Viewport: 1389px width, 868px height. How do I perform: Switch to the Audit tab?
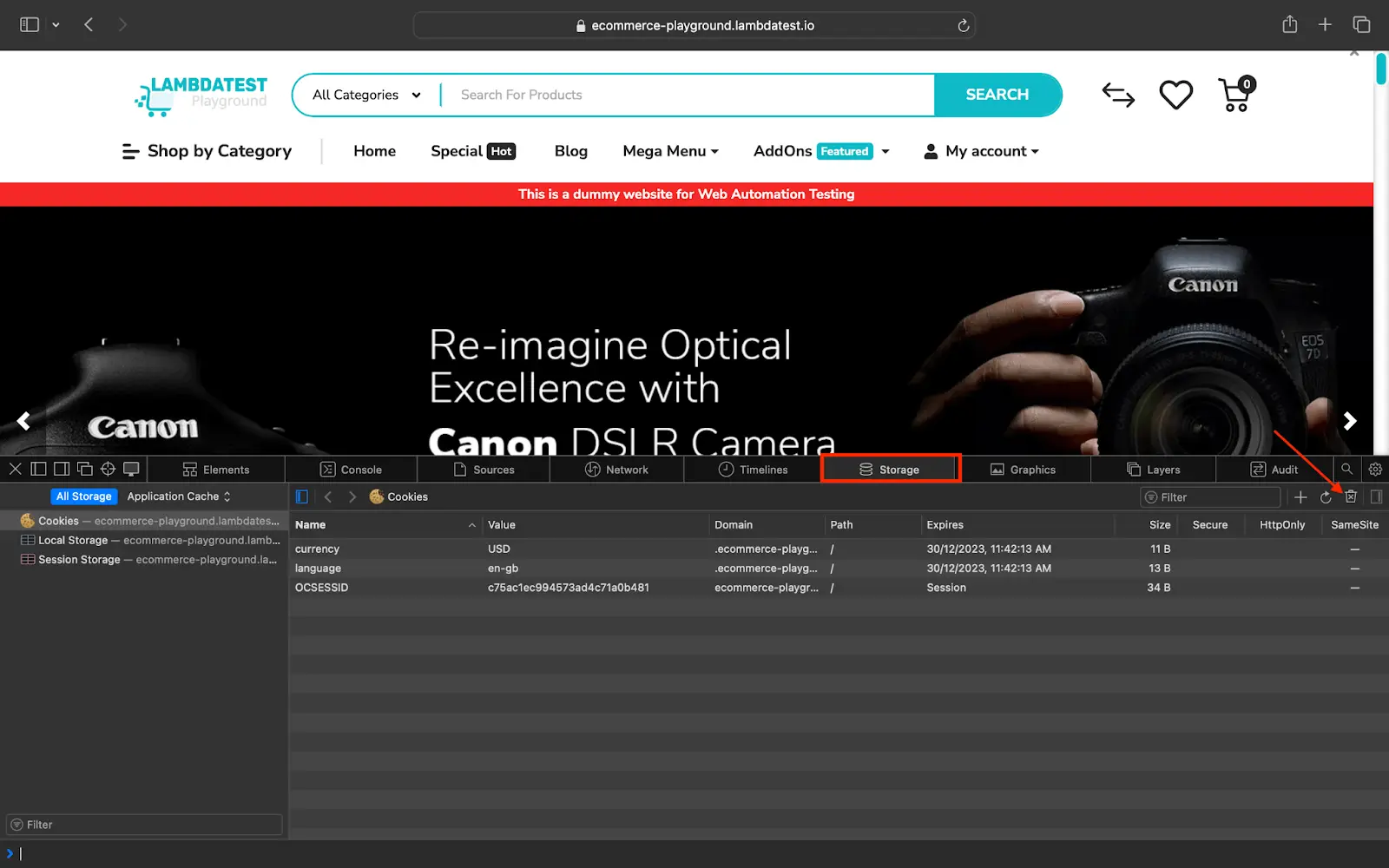click(1274, 470)
